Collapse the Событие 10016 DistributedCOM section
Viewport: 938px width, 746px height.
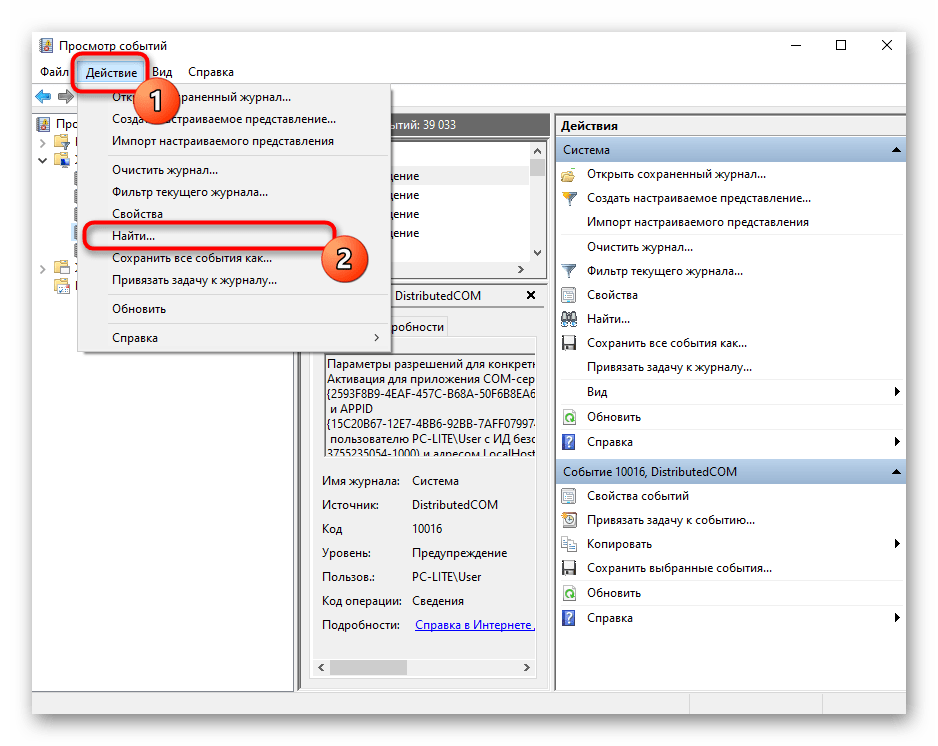pyautogui.click(x=896, y=471)
